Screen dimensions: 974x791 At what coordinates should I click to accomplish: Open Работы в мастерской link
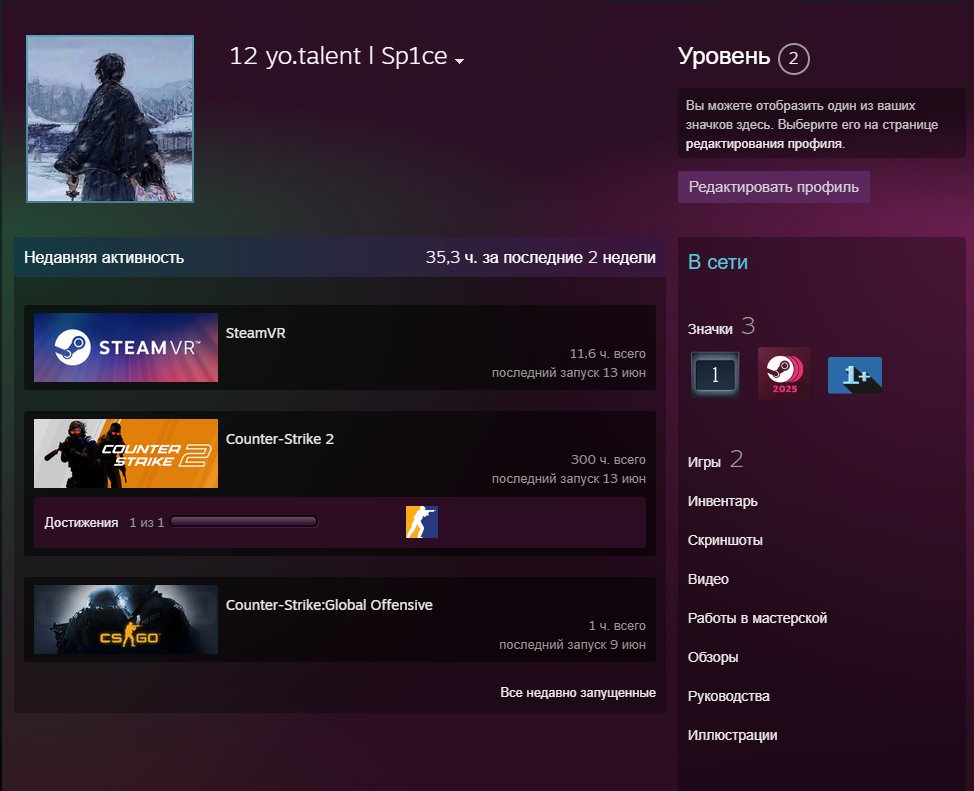point(757,618)
